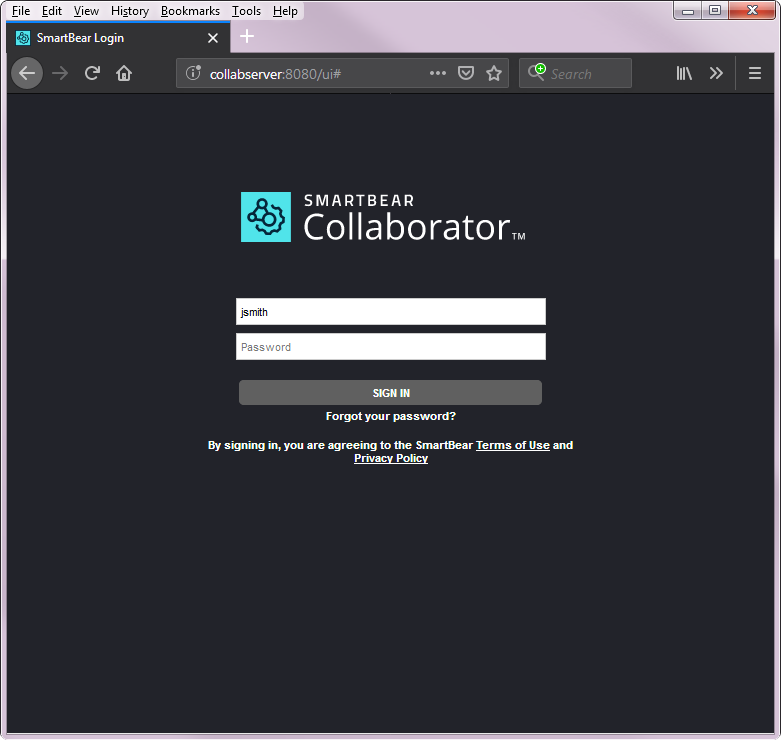The width and height of the screenshot is (781, 740).
Task: Focus the Password input field
Action: click(x=390, y=347)
